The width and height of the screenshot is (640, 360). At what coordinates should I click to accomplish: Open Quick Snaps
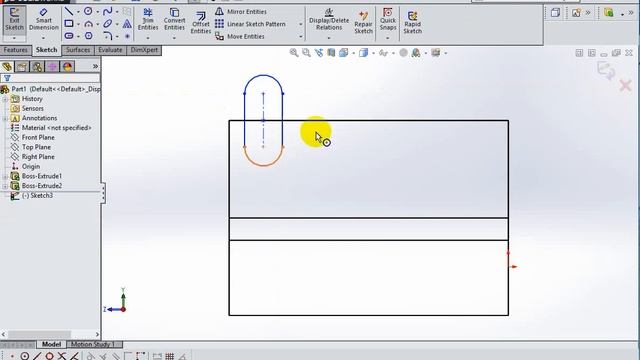coord(387,20)
